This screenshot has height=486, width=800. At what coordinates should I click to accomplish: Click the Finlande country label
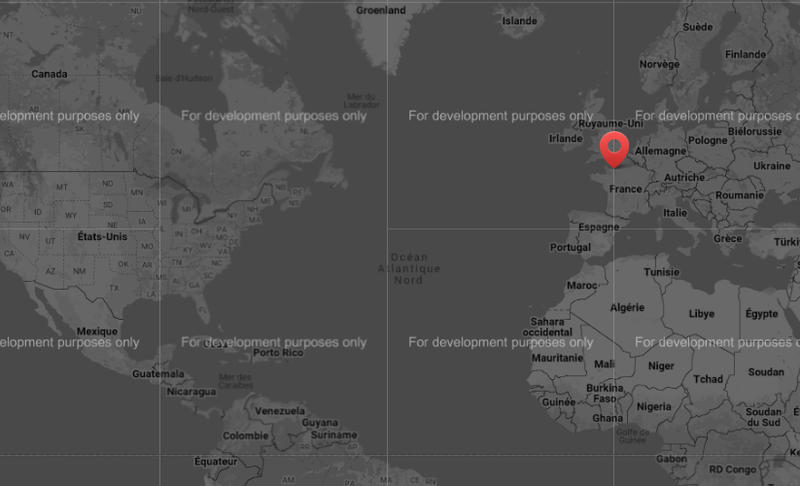pyautogui.click(x=745, y=54)
